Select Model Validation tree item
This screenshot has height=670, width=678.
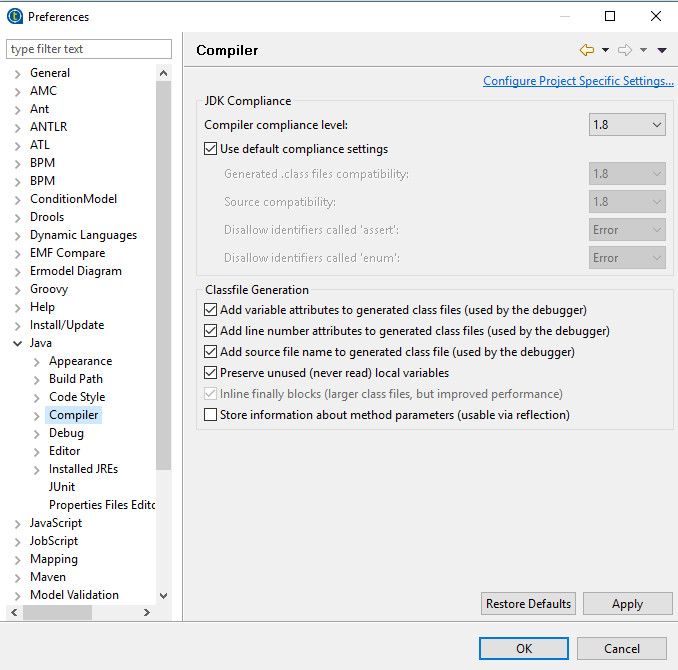[74, 595]
